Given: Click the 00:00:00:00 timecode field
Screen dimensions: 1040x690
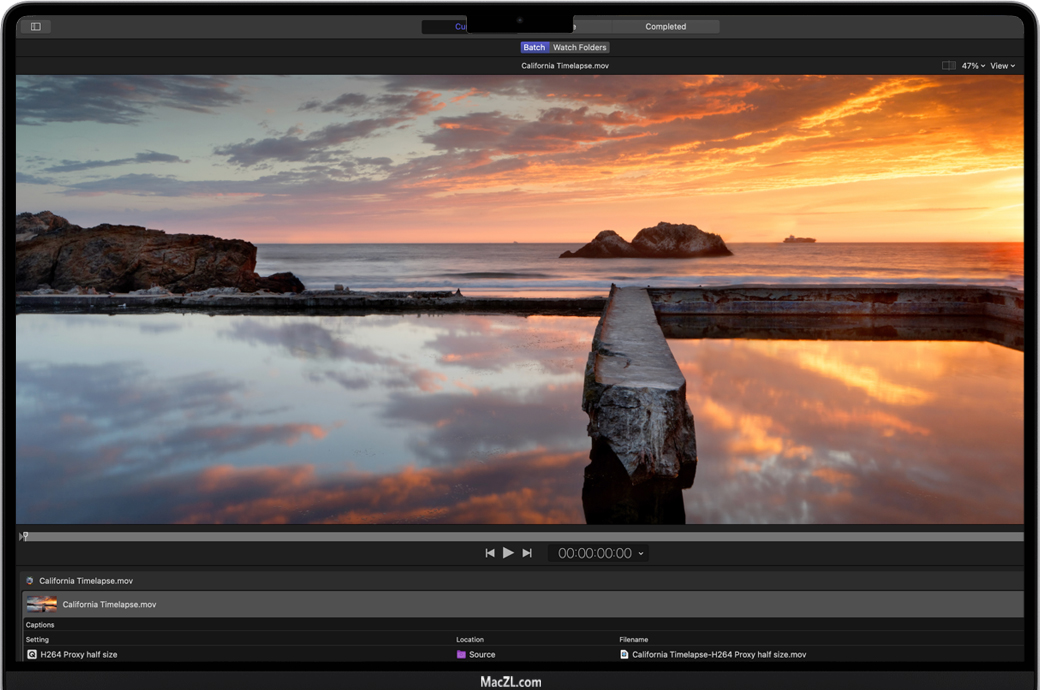Looking at the screenshot, I should 594,553.
